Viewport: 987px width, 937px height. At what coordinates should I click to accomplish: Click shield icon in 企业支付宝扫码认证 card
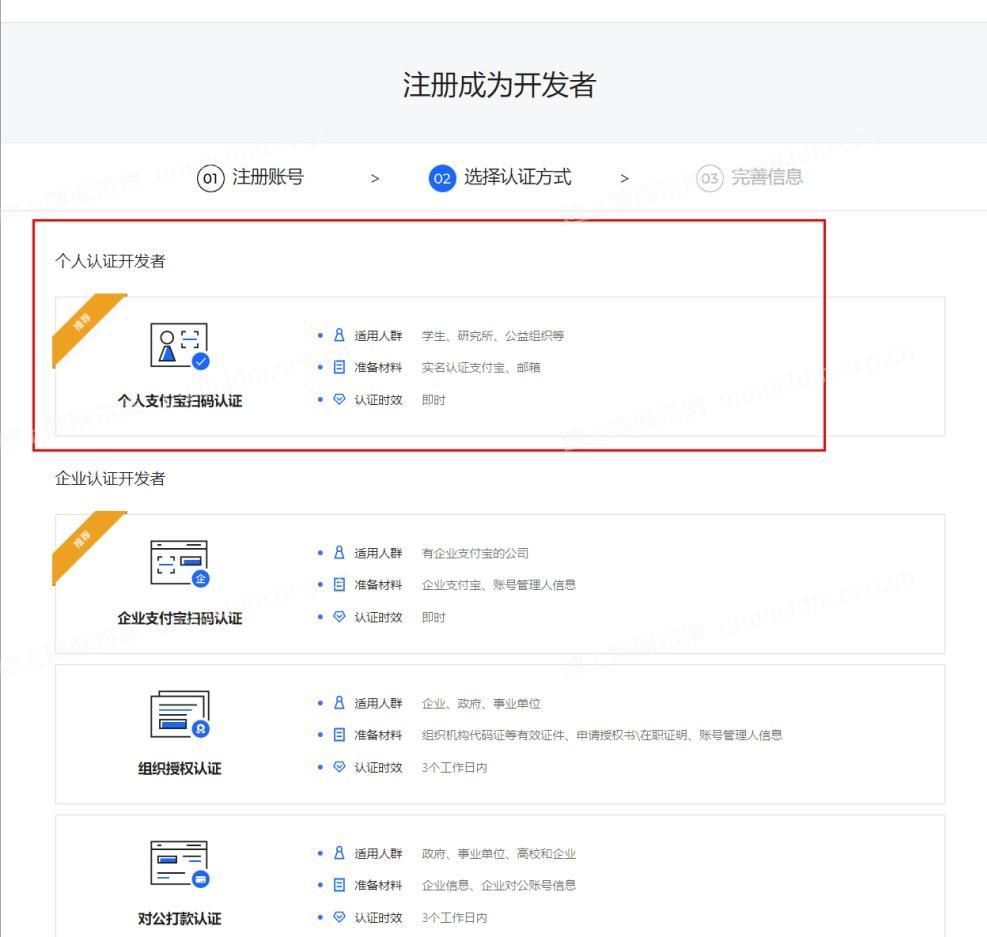coord(339,616)
